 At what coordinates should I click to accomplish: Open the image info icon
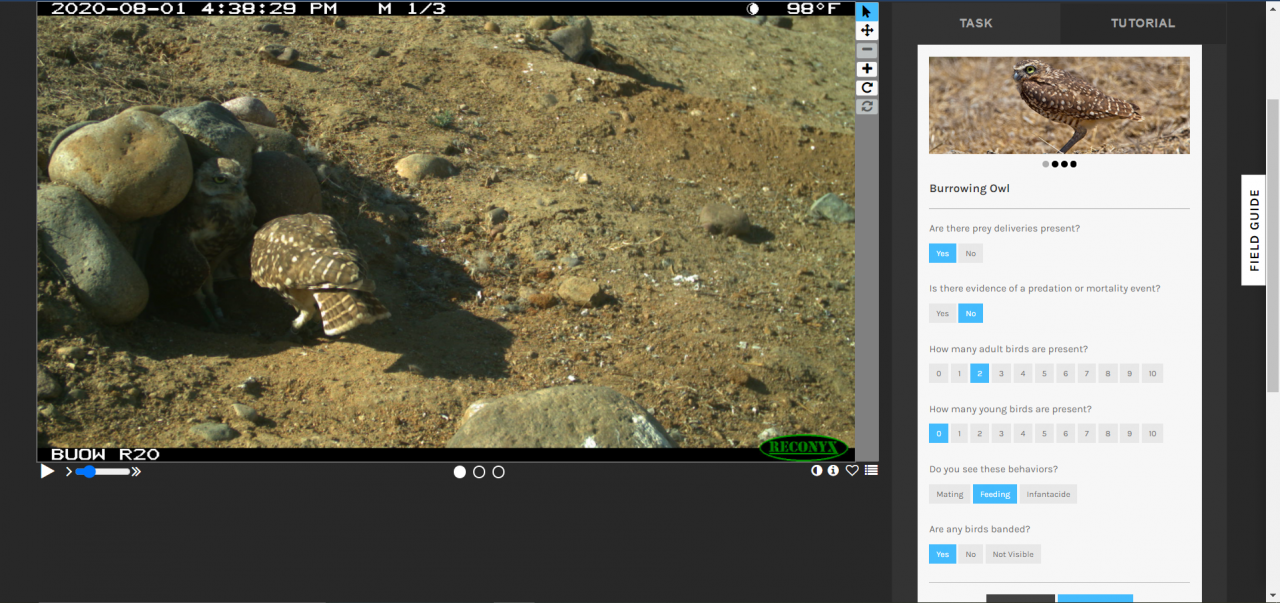coord(834,471)
